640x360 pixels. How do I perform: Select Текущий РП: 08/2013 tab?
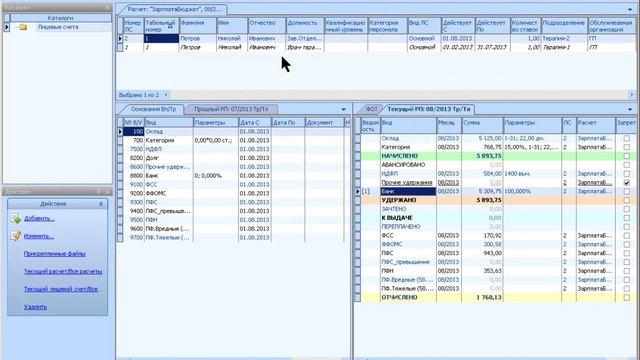click(x=429, y=109)
